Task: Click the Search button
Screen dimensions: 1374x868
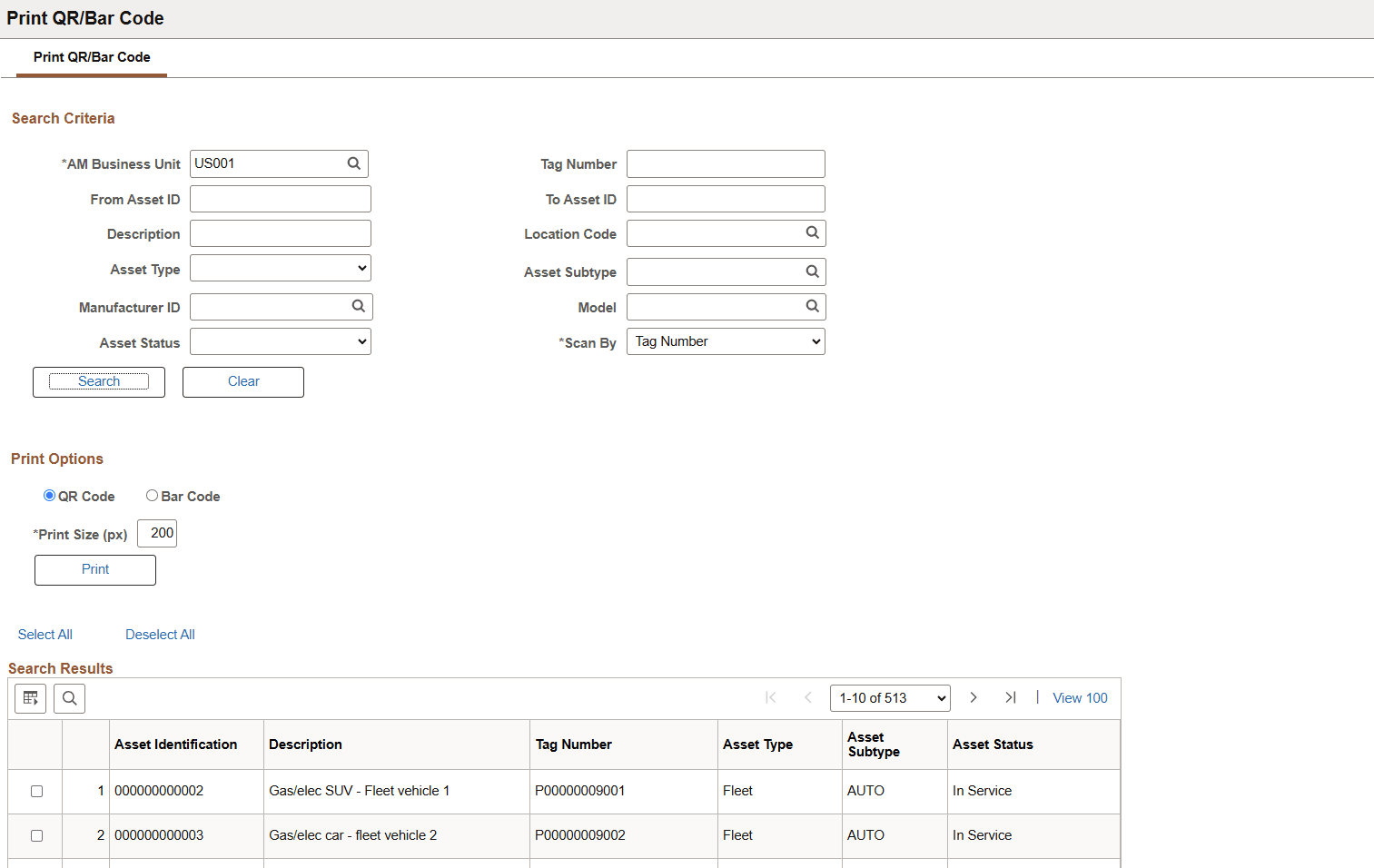Action: coord(99,382)
